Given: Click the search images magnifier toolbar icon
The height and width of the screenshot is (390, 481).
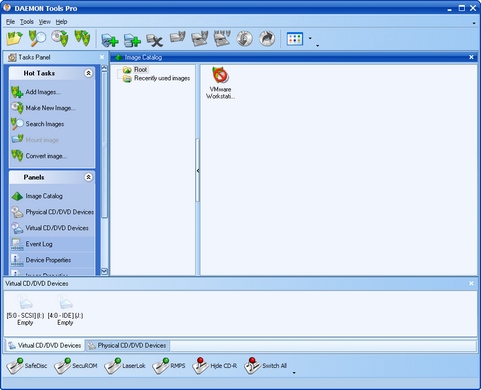Looking at the screenshot, I should pos(37,38).
